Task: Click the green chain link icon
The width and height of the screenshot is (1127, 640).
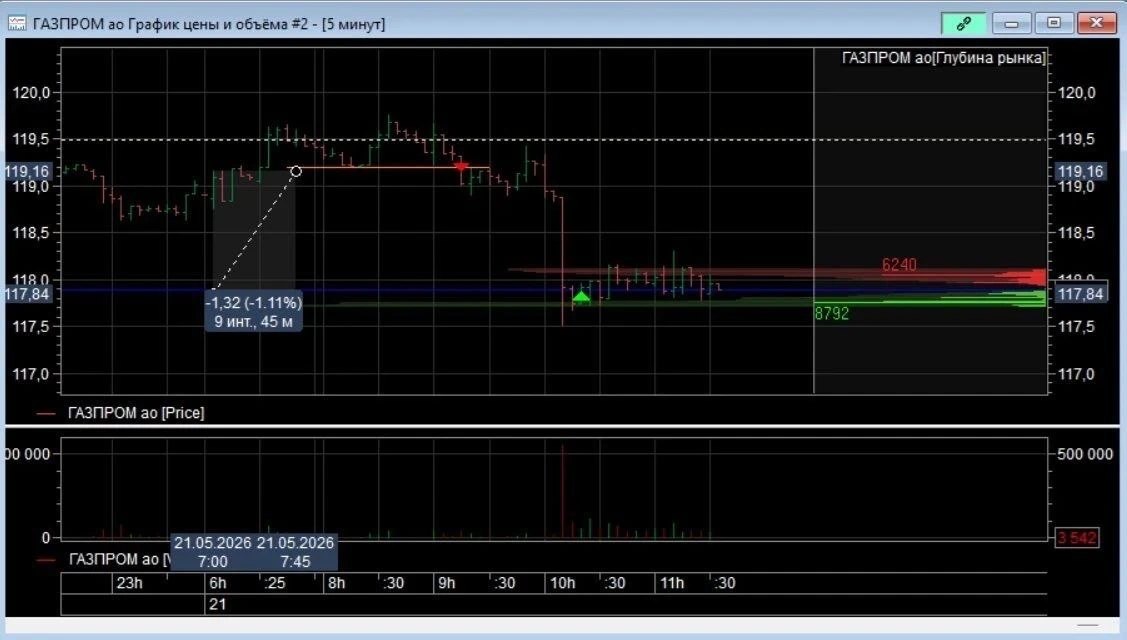Action: click(963, 24)
